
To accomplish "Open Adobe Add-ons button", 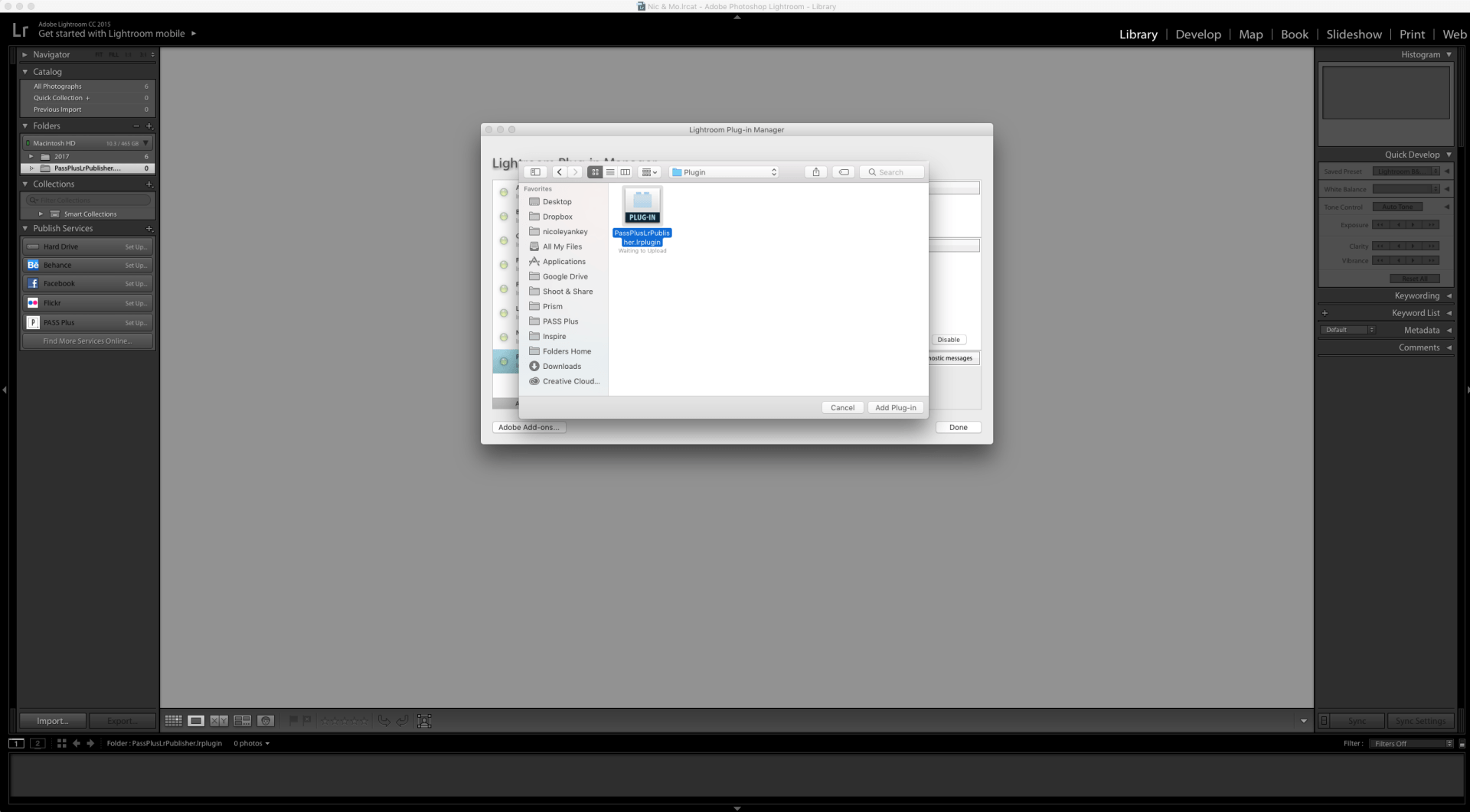I will click(529, 427).
